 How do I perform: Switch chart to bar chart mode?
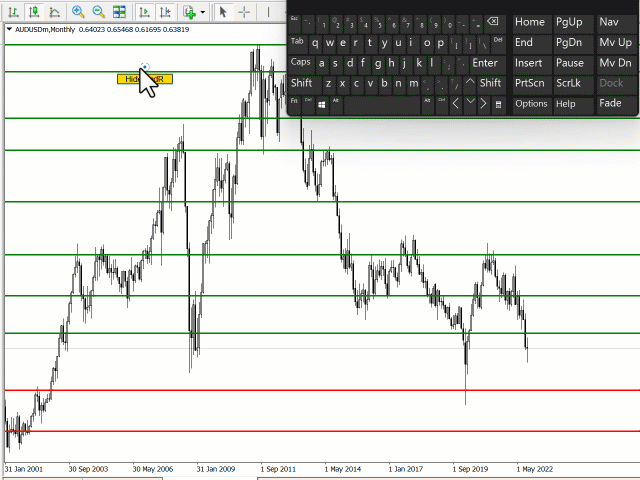click(13, 12)
